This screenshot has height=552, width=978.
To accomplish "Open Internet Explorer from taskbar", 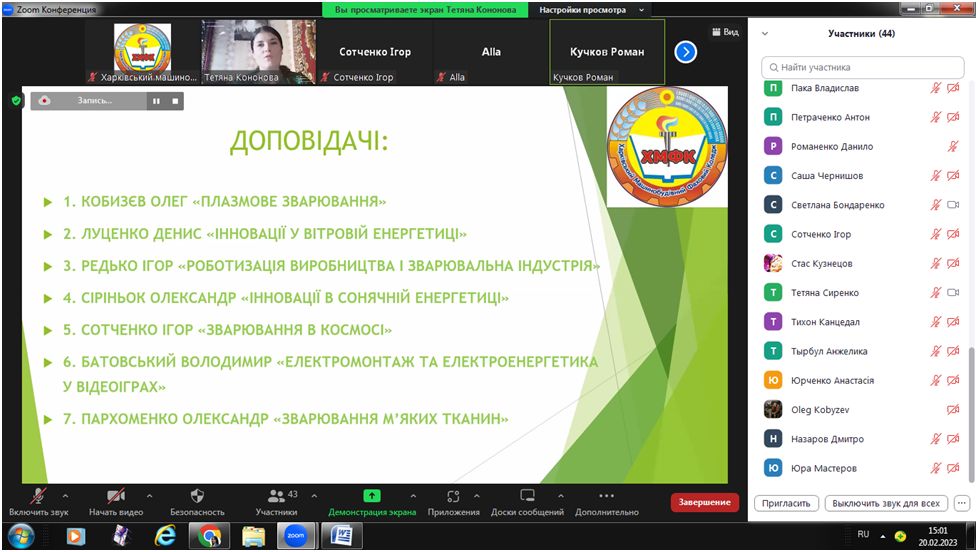I will 165,536.
